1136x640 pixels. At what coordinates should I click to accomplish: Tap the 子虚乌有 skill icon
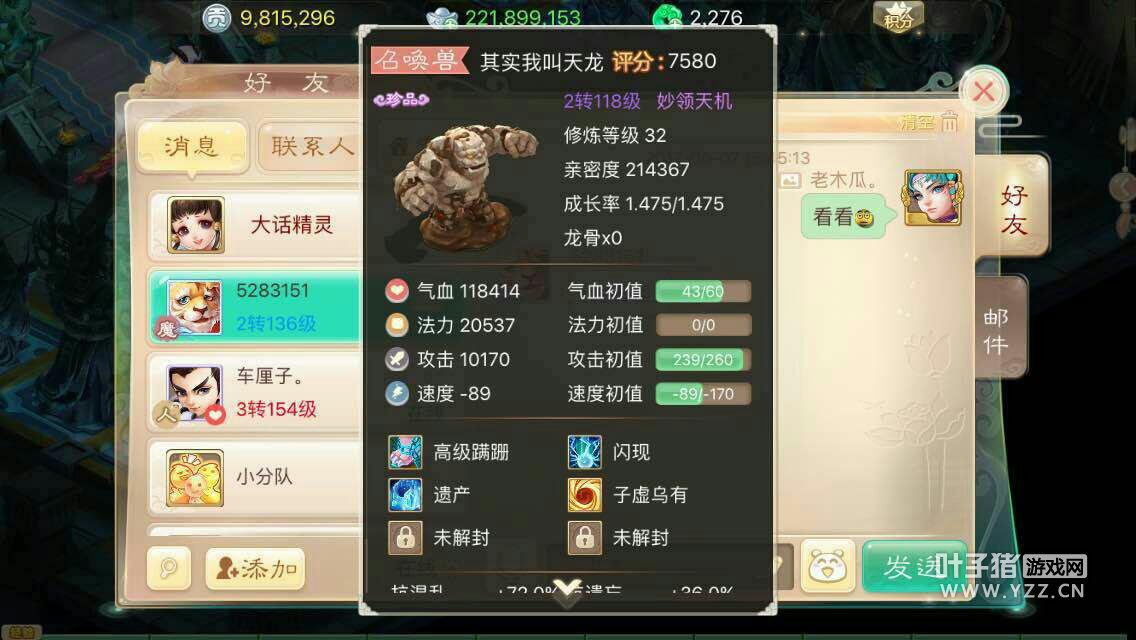tap(585, 495)
